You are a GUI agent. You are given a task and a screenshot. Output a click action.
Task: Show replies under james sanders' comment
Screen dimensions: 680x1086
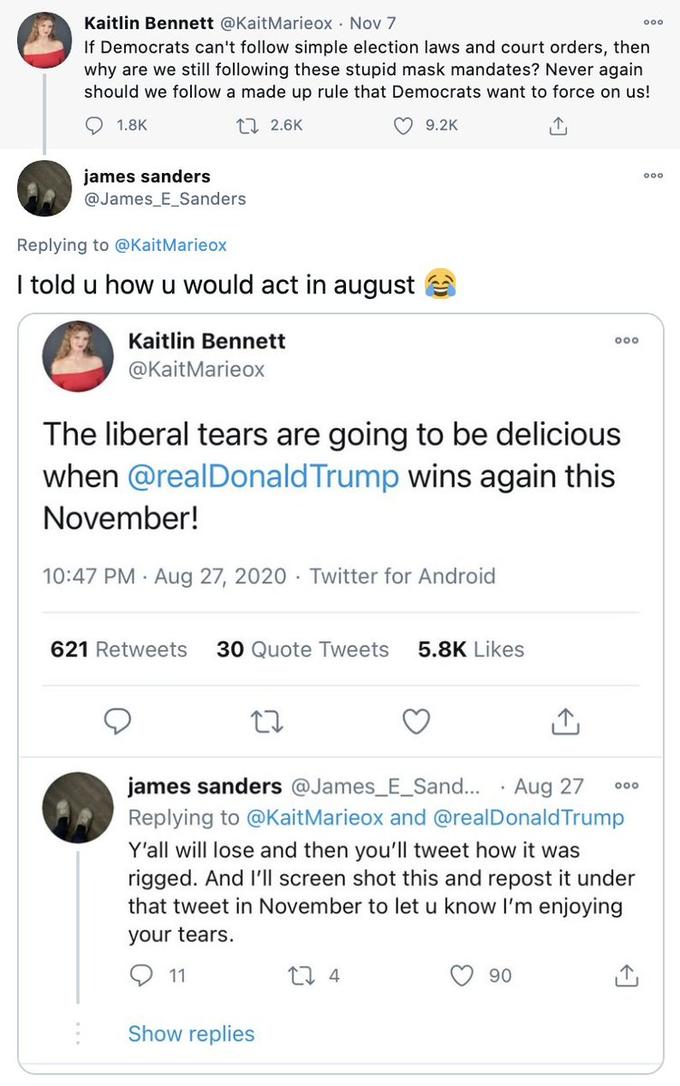coord(191,1033)
